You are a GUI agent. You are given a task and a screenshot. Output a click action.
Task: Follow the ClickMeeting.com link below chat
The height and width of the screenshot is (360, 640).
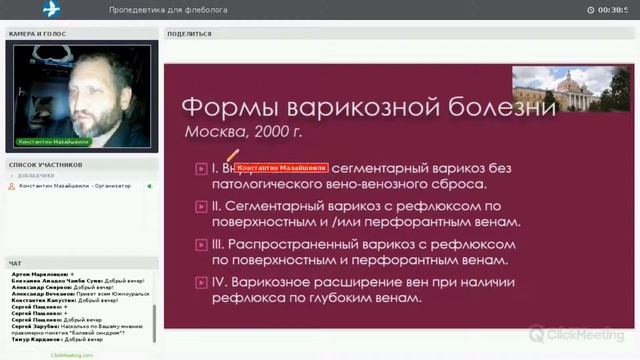72,356
